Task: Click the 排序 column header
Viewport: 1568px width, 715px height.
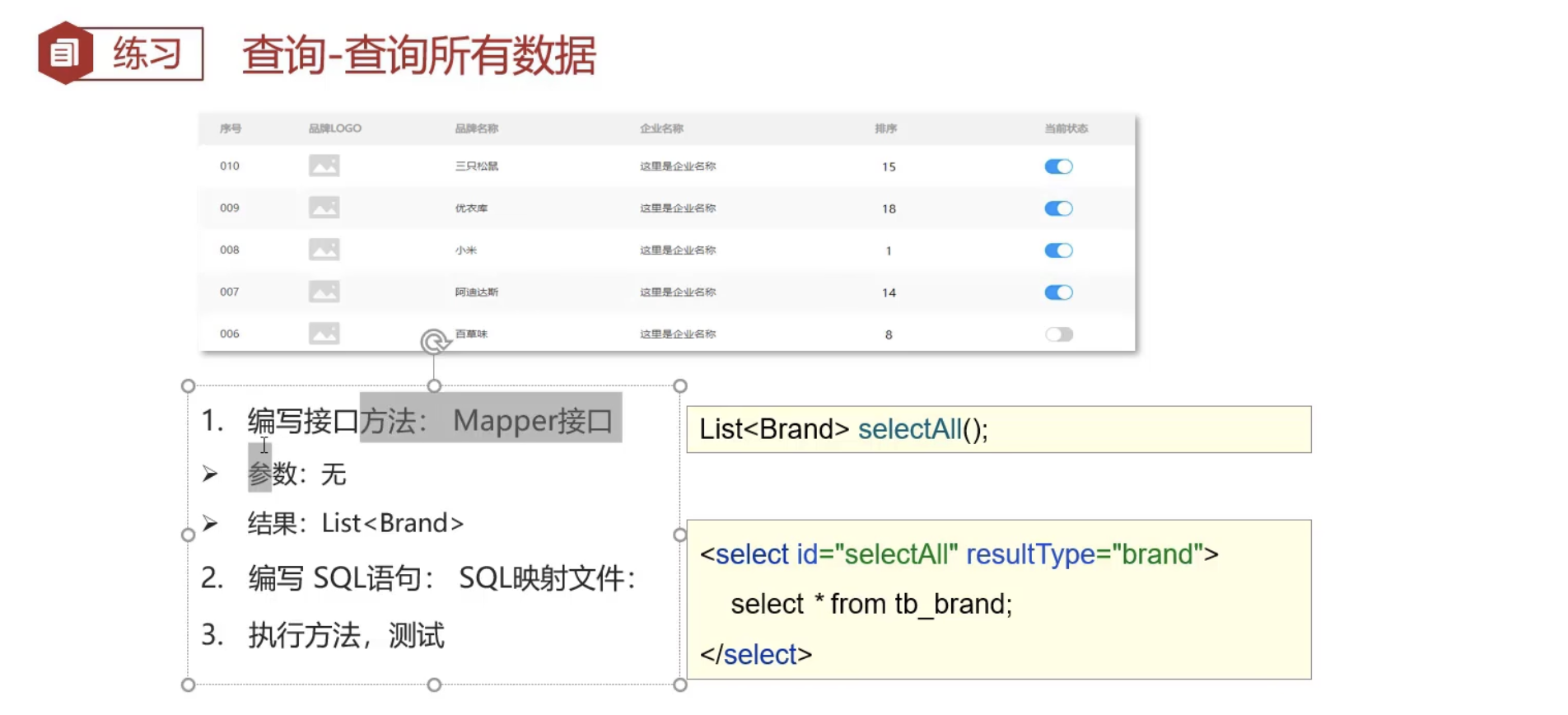Action: pos(886,129)
